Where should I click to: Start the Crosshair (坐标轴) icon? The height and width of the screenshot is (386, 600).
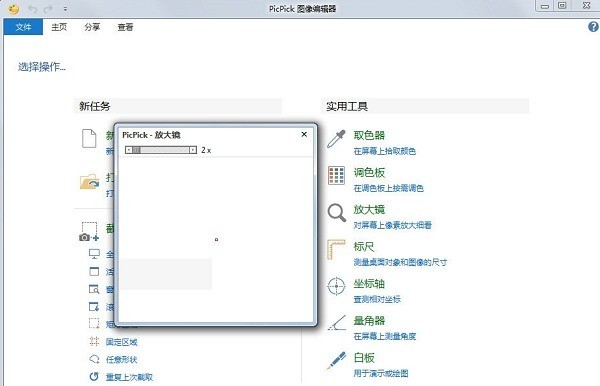pos(336,286)
